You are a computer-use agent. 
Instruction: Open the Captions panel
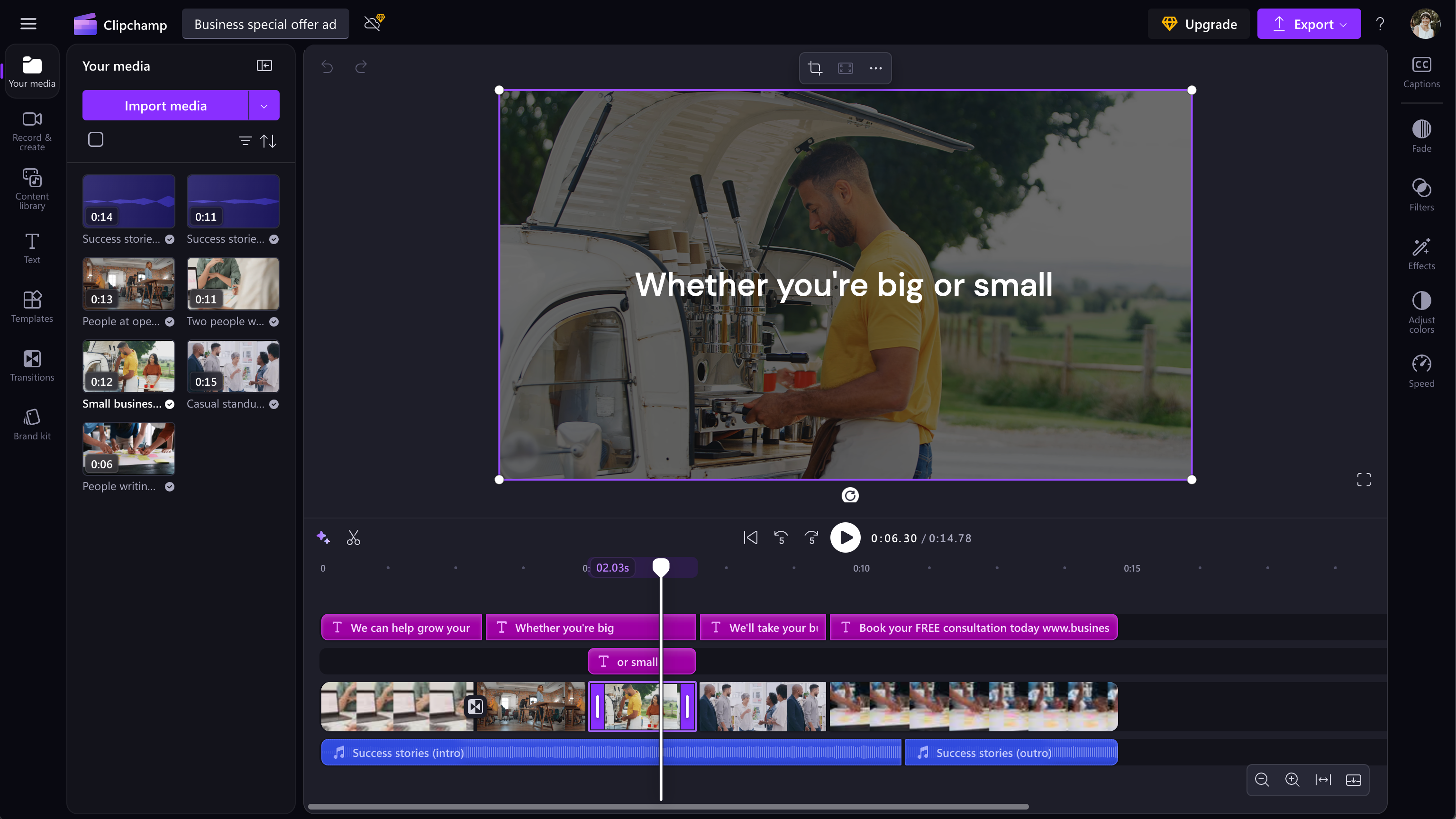1421,73
